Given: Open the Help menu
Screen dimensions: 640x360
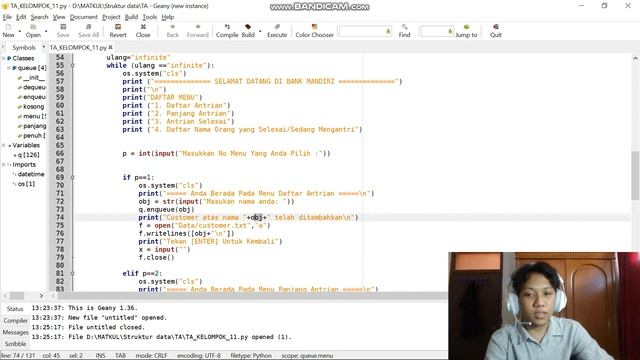Looking at the screenshot, I should pos(167,17).
